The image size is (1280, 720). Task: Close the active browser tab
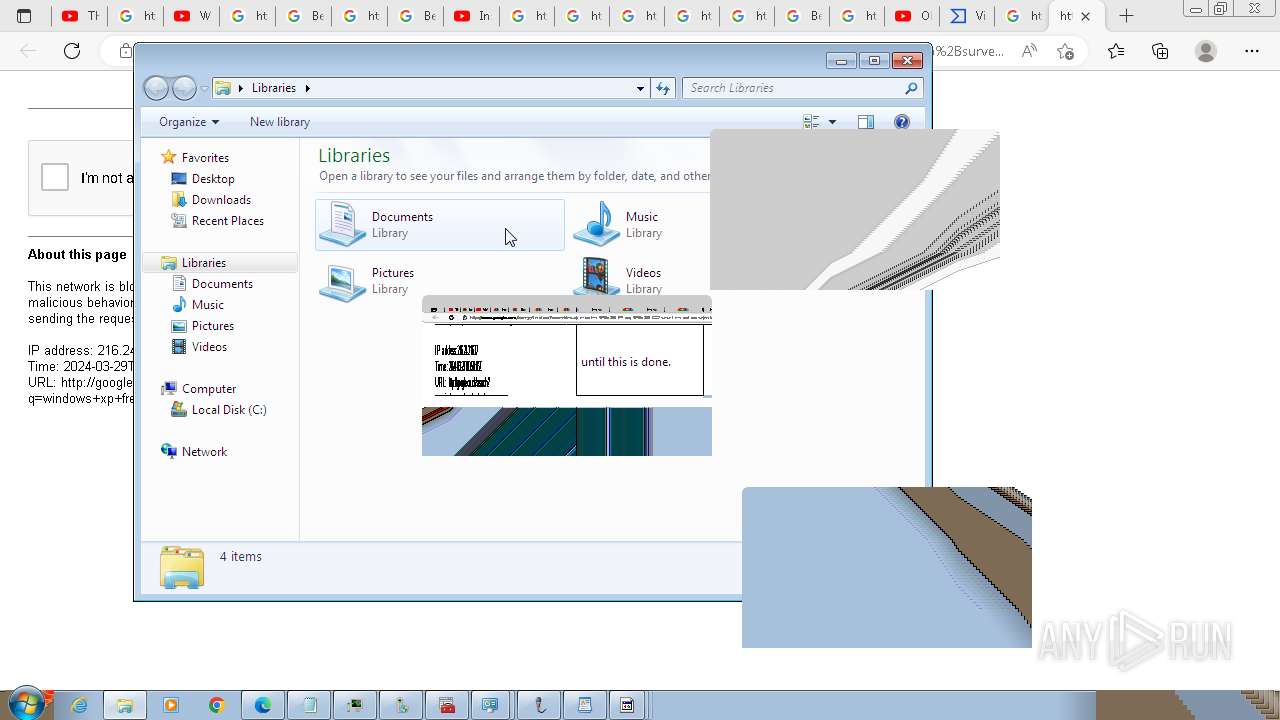tap(1085, 16)
